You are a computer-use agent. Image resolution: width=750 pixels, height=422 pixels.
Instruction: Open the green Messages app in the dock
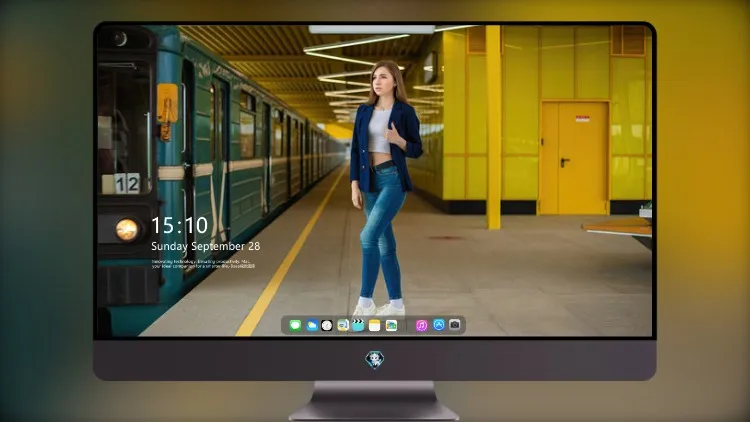point(295,325)
